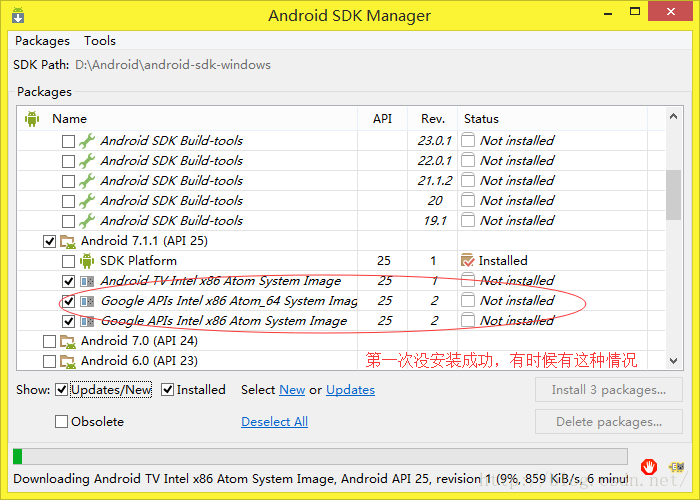The image size is (700, 500).
Task: Click wrench icon of Build-tools 19.1
Action: click(x=87, y=221)
